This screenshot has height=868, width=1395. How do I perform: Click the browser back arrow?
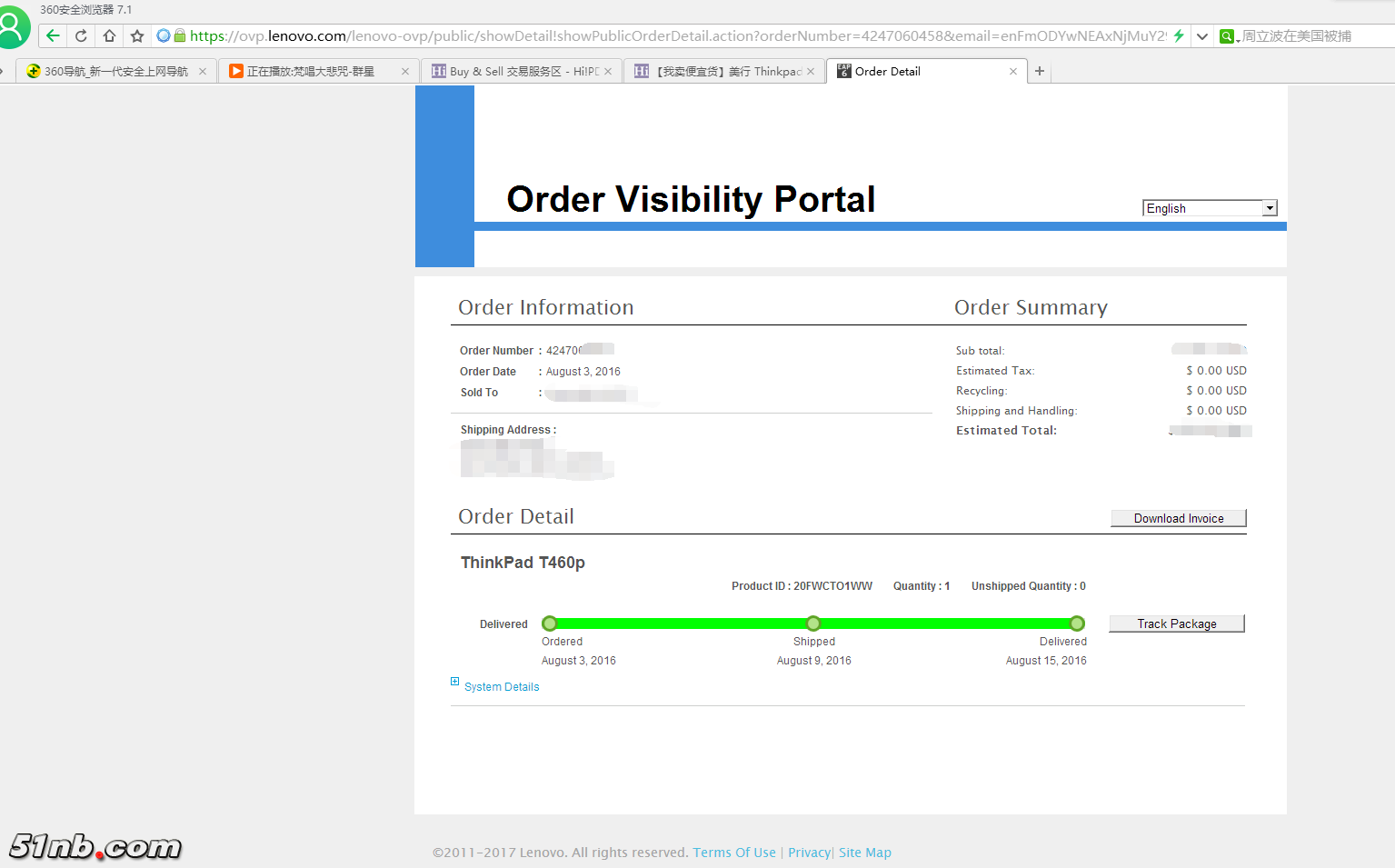53,36
